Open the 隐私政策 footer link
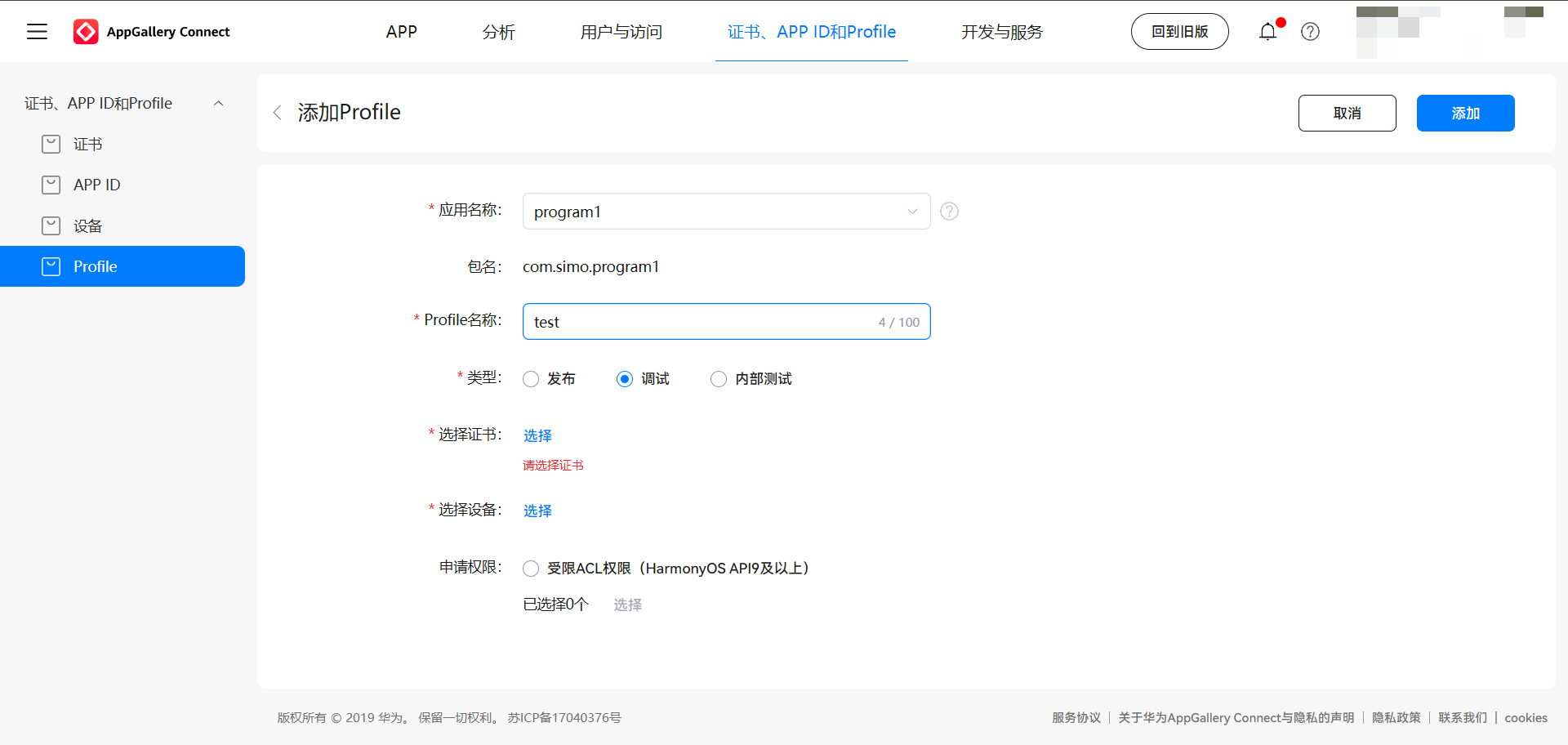1568x745 pixels. tap(1396, 718)
